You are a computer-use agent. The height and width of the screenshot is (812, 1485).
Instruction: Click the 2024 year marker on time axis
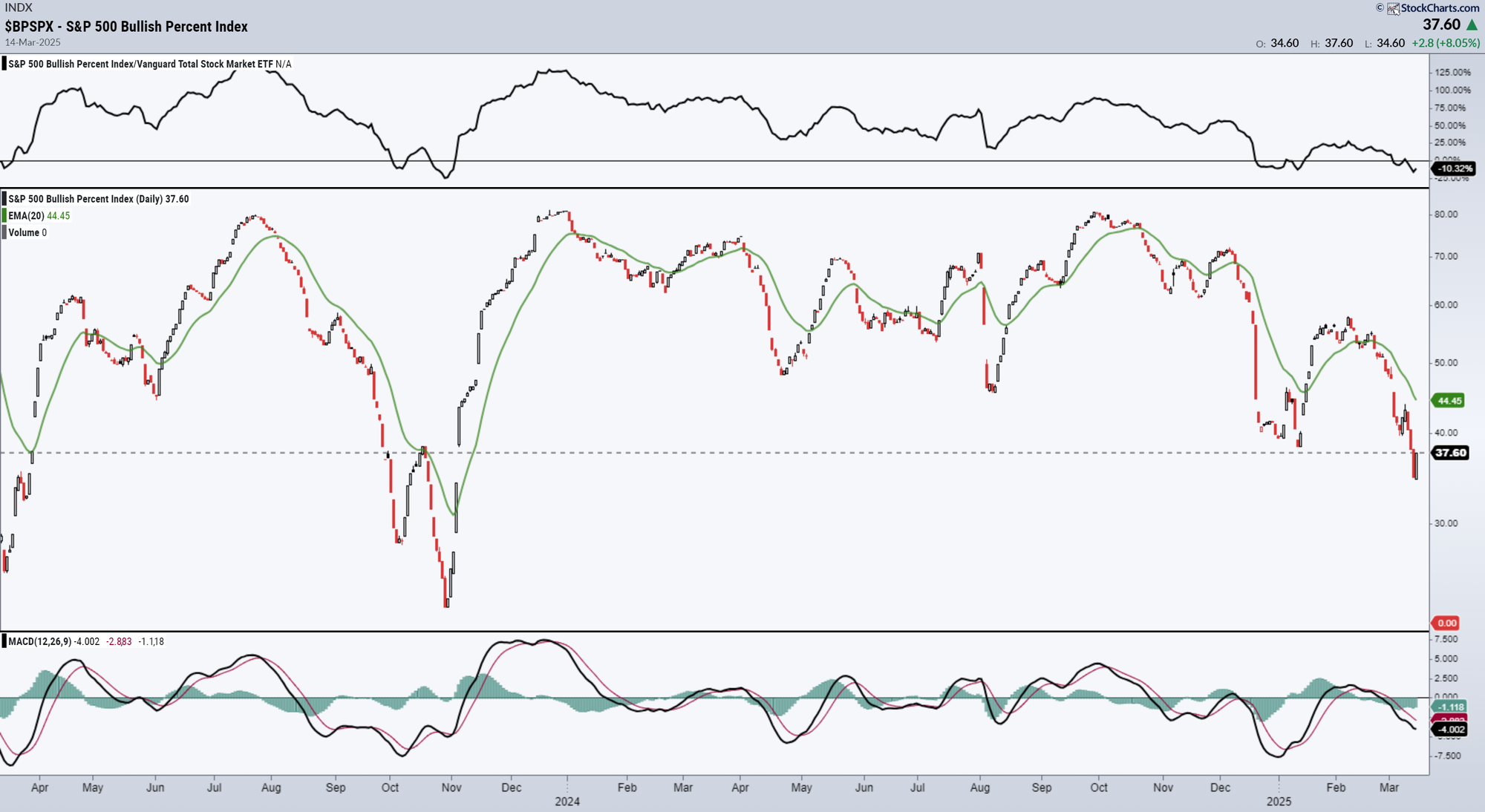click(567, 802)
